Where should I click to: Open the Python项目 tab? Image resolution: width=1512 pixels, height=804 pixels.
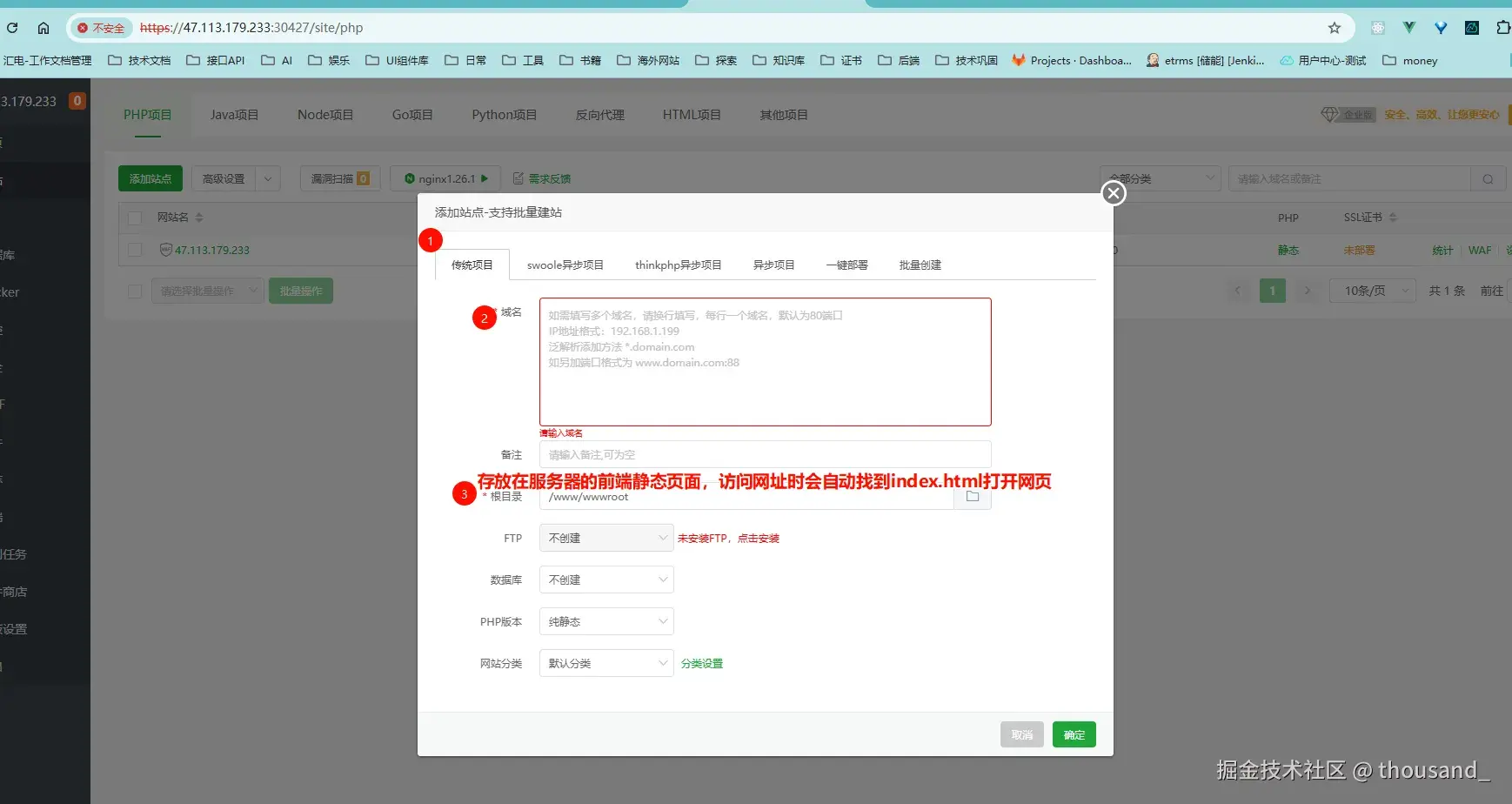(505, 115)
